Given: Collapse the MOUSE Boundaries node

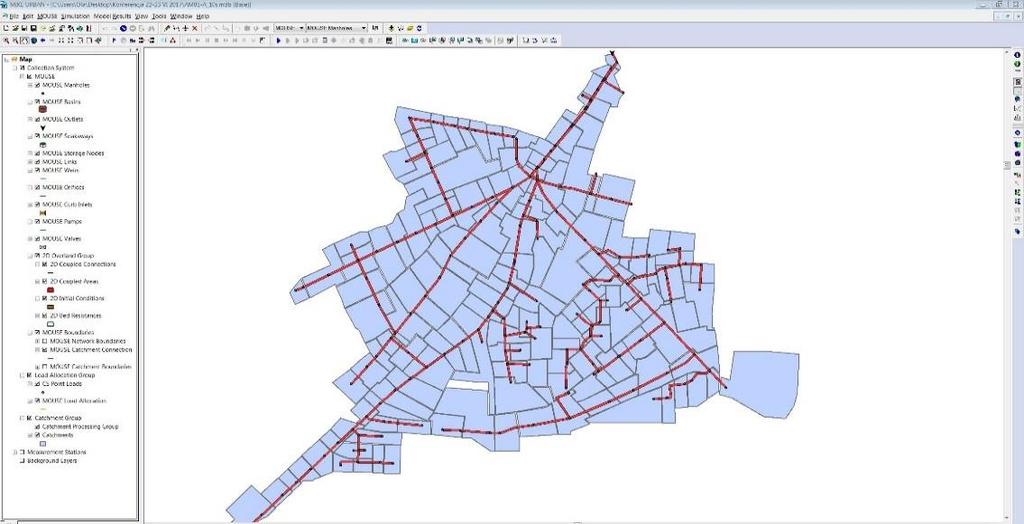Looking at the screenshot, I should pos(29,333).
